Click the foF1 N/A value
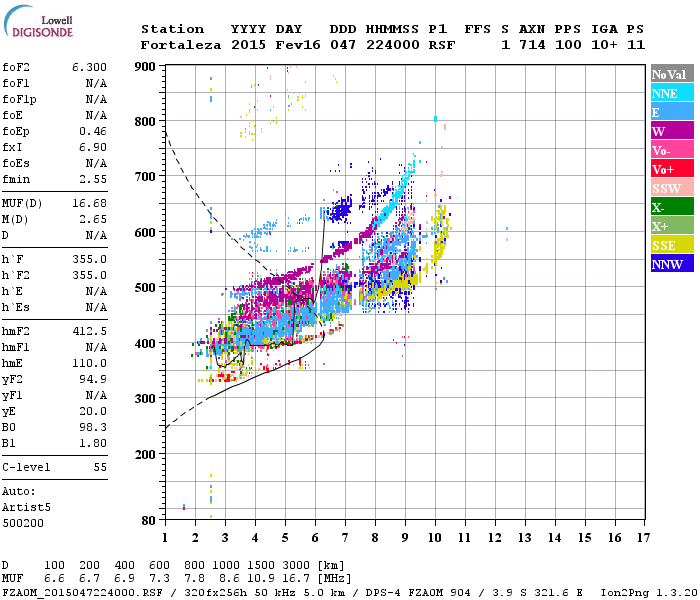This screenshot has height=600, width=700. tap(96, 83)
